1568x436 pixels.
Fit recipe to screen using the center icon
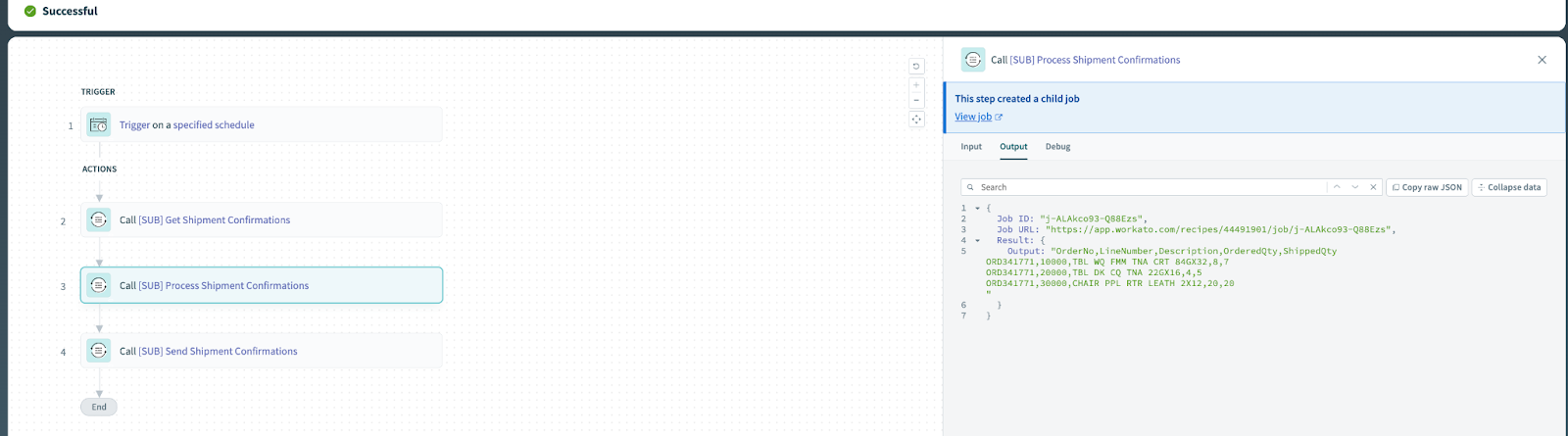916,120
